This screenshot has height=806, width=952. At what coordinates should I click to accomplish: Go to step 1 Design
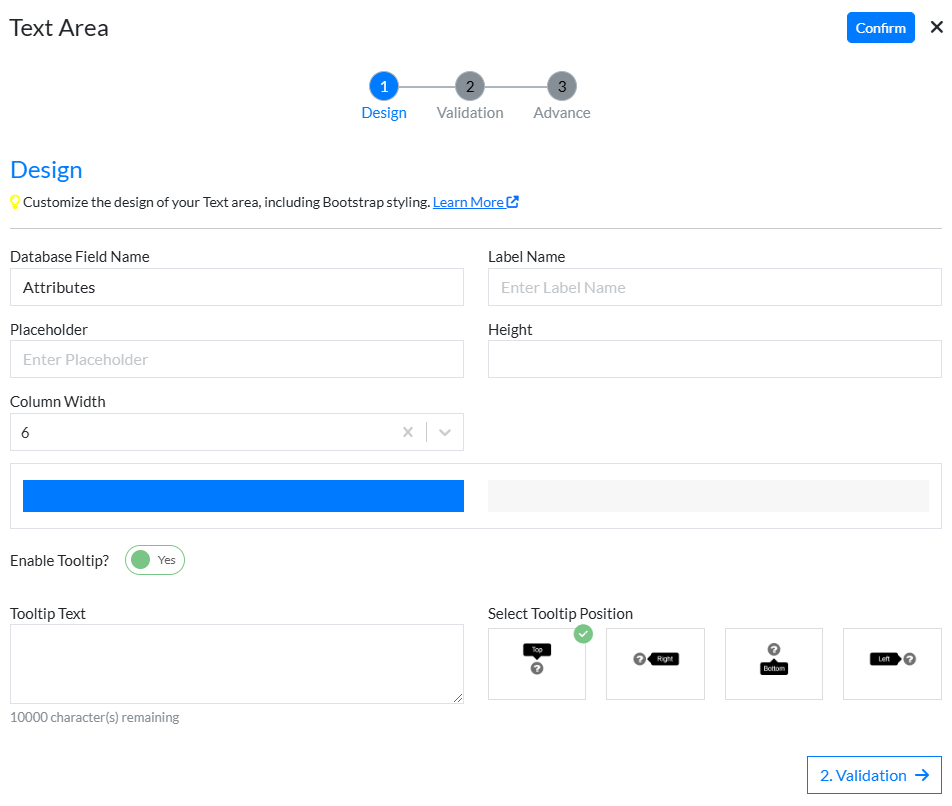click(x=384, y=87)
